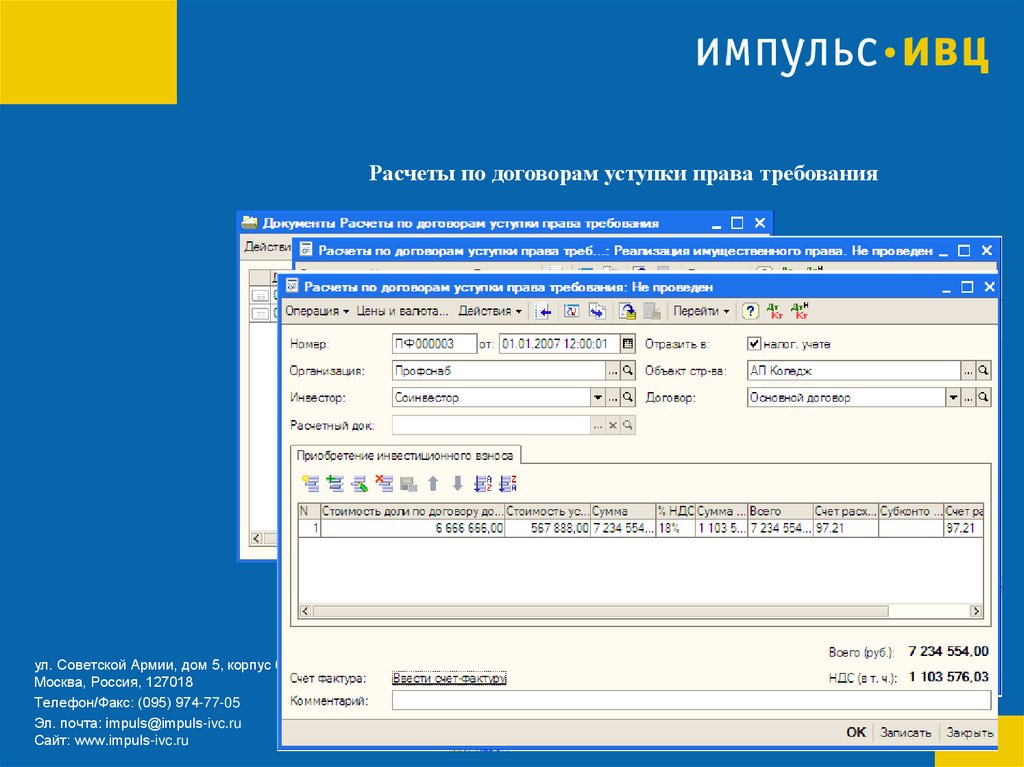Expand the Договор dropdown list
Screen dimensions: 1024x767
(953, 397)
